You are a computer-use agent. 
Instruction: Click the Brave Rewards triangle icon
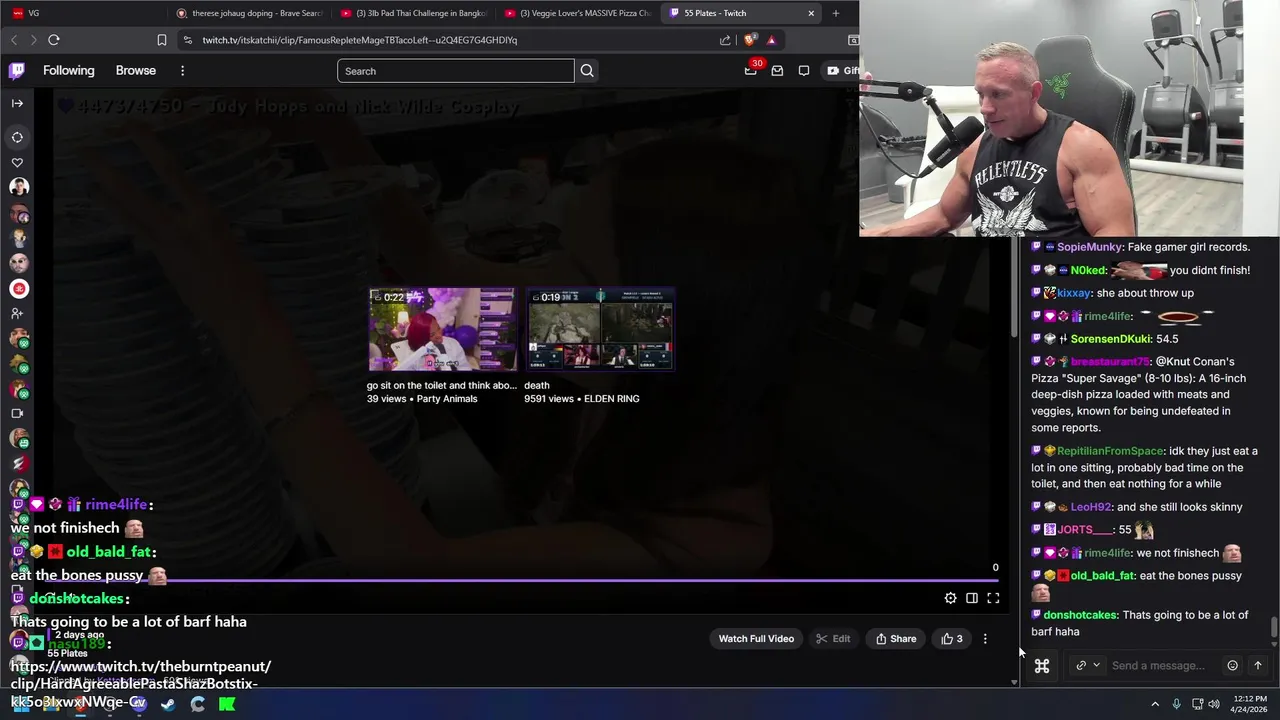[x=771, y=40]
